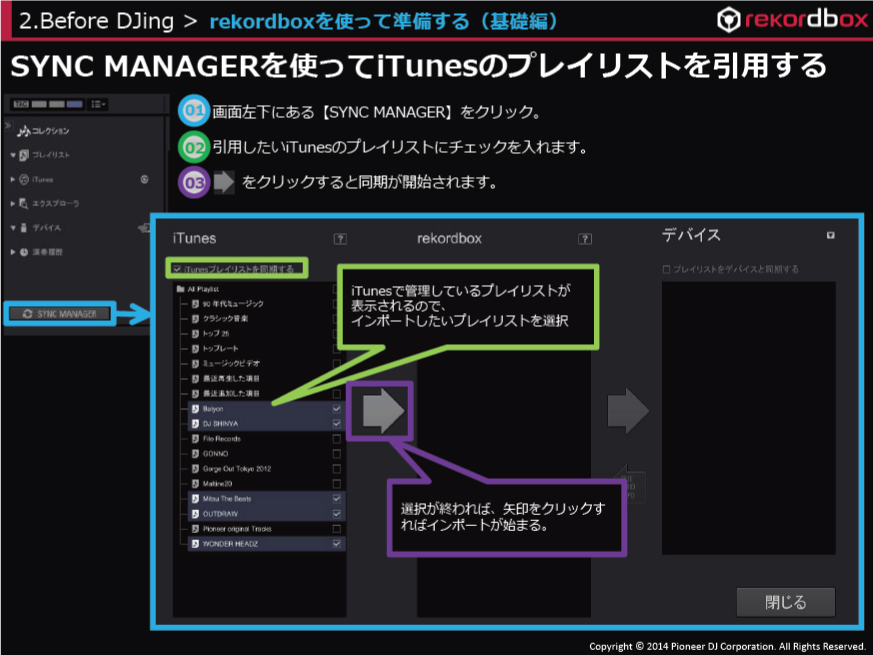Open help icon next to iTunes heading
The height and width of the screenshot is (655, 873).
[340, 239]
